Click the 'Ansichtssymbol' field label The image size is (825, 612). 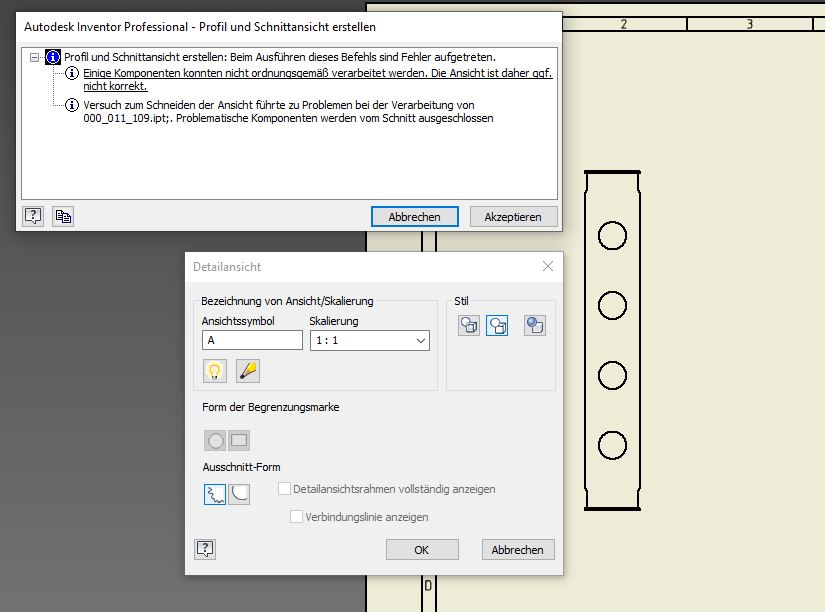(238, 321)
